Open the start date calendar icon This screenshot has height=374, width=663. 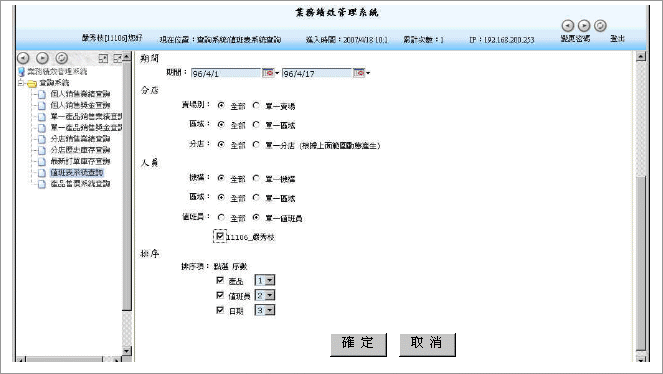(x=268, y=73)
